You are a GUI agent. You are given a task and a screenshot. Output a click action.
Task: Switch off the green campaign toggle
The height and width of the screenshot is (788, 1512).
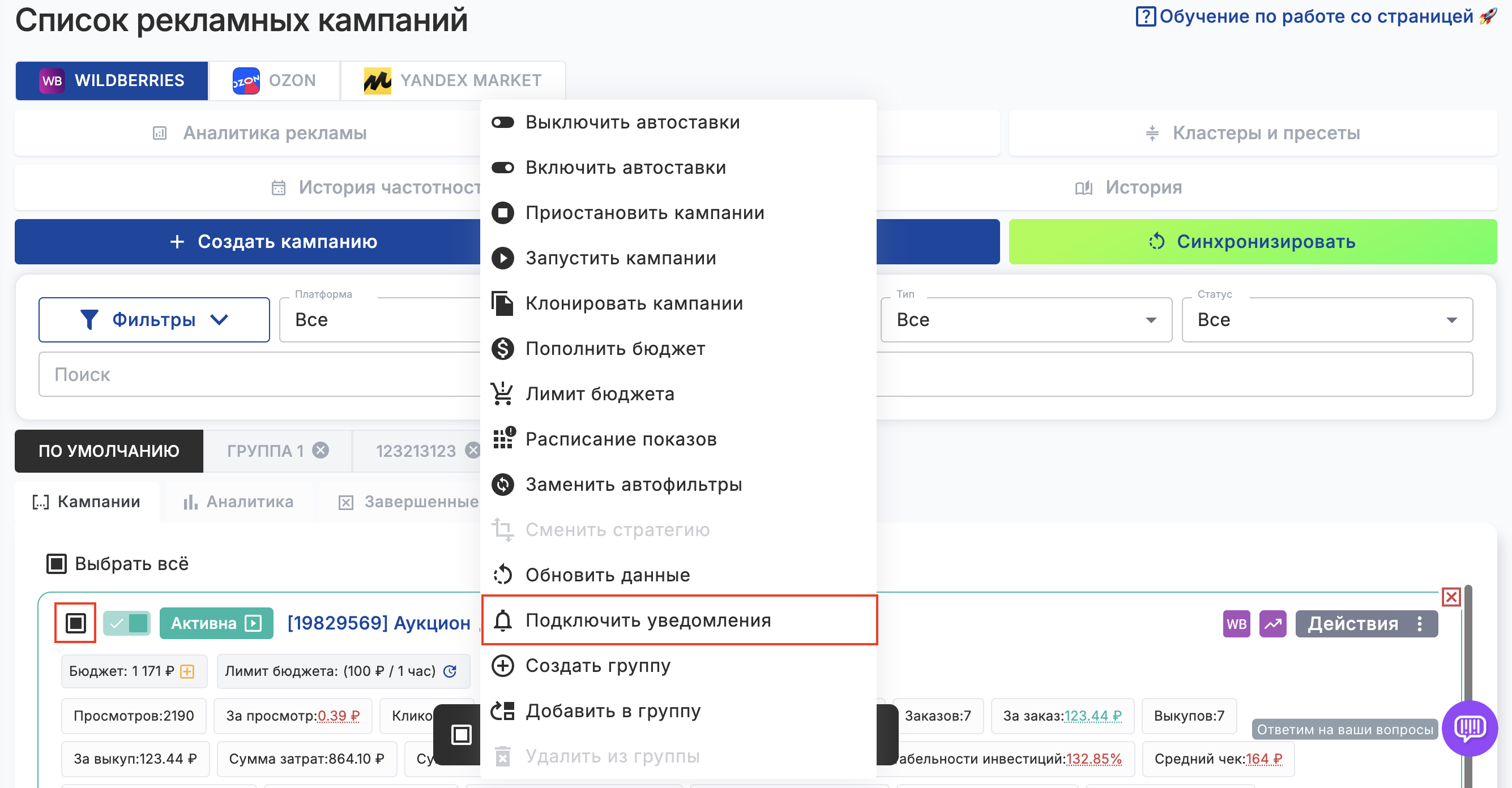127,623
